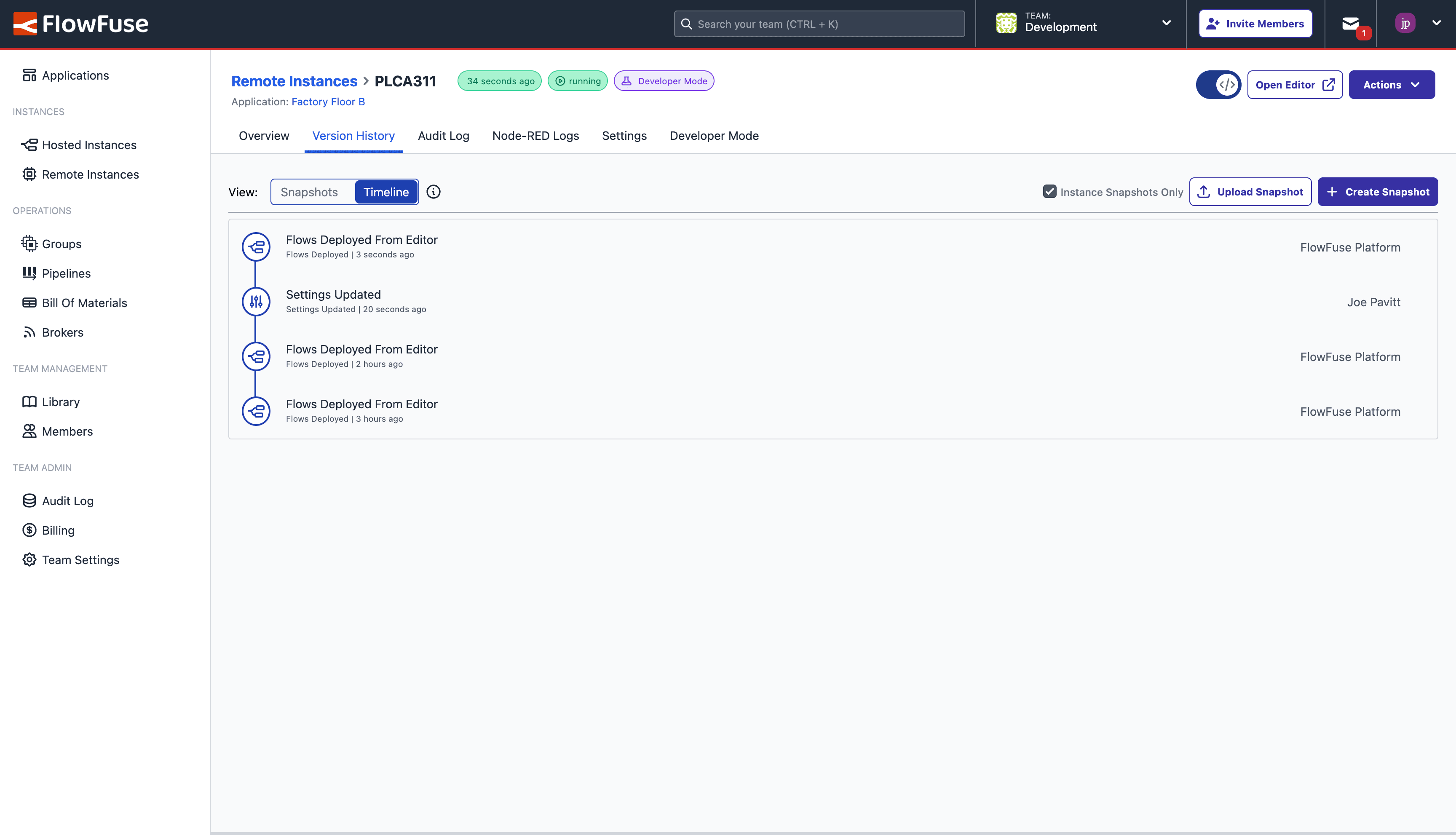Viewport: 1456px width, 835px height.
Task: Toggle the Developer Mode switch
Action: coord(1218,84)
